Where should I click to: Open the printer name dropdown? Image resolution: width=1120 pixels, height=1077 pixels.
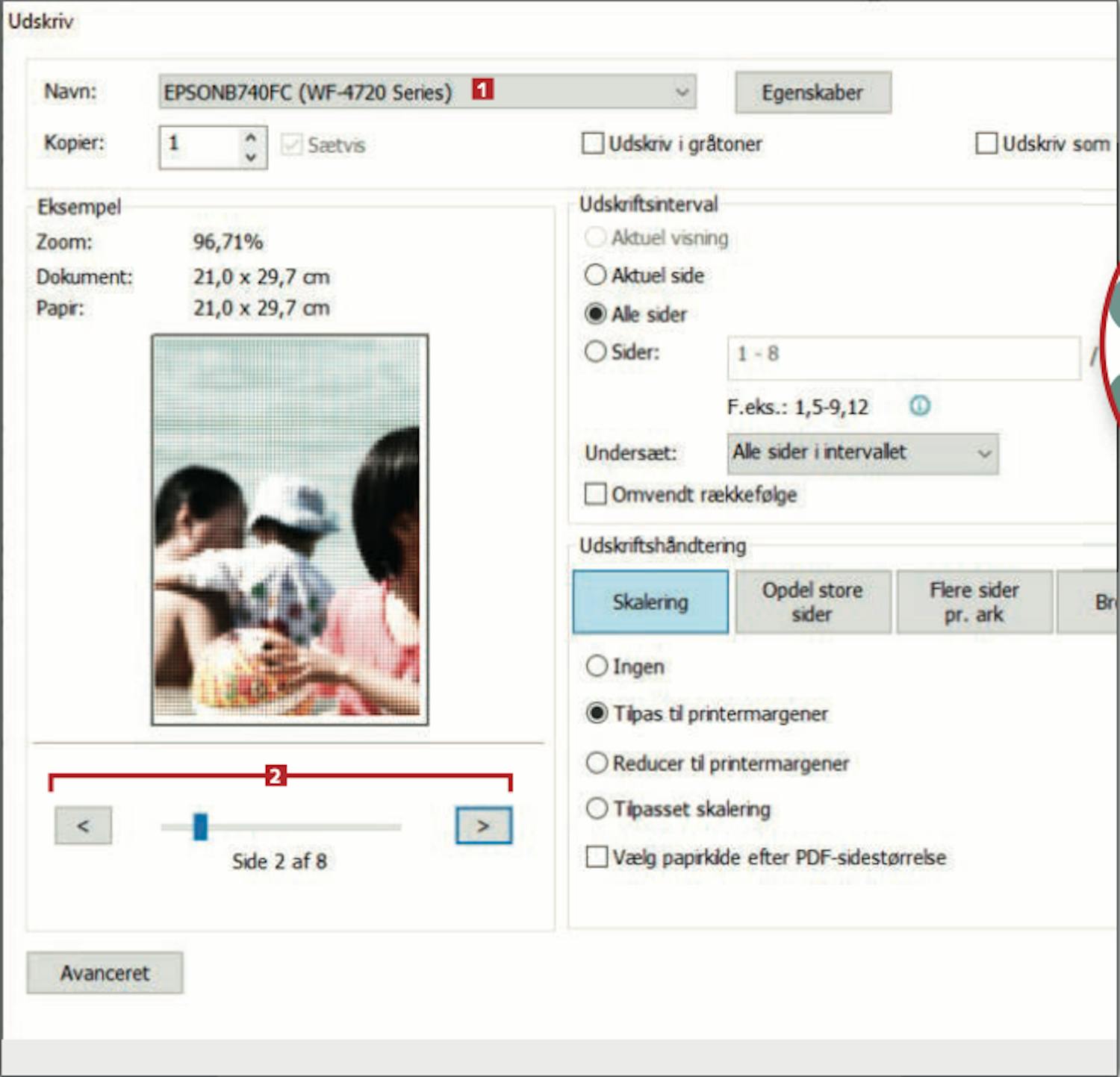(x=681, y=92)
